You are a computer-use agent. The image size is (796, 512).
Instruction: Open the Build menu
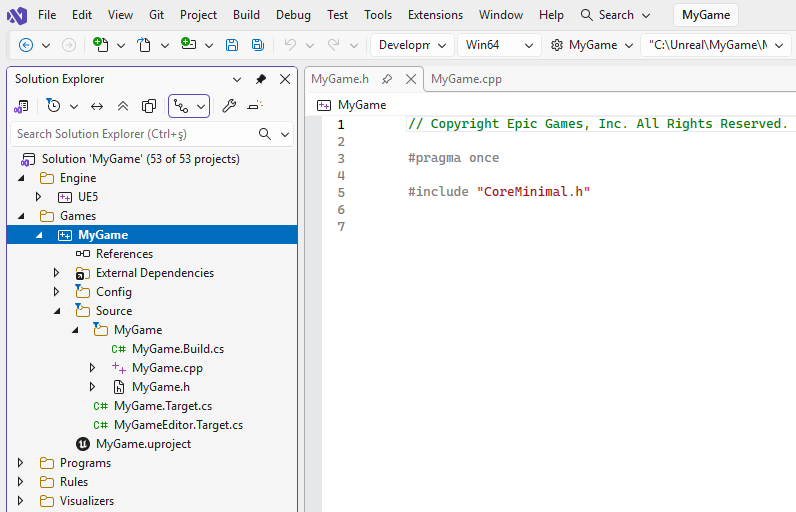click(246, 15)
